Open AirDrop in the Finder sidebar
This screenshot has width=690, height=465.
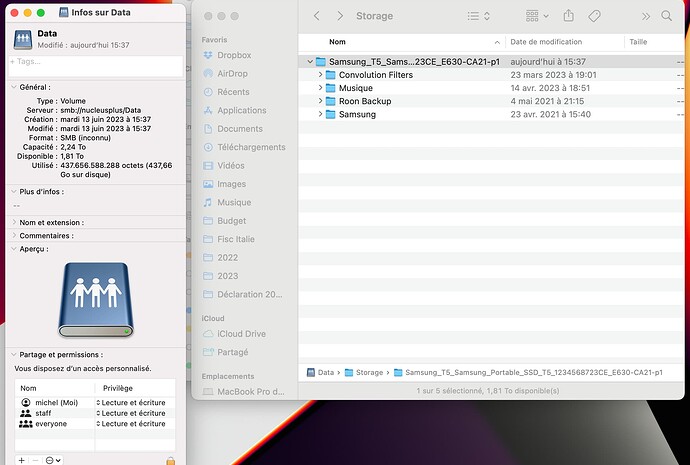(x=234, y=74)
